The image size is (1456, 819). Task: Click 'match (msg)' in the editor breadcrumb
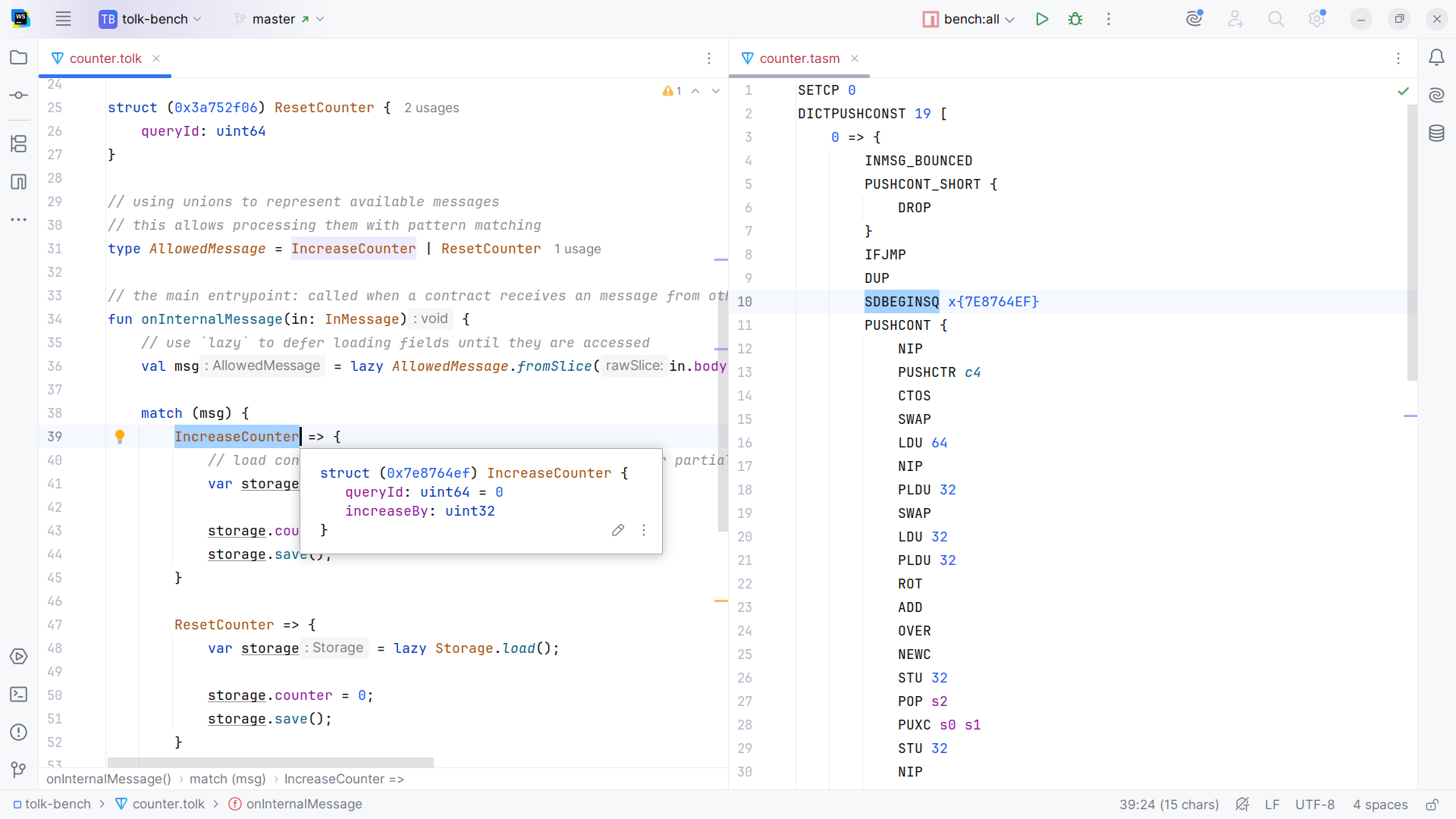point(227,779)
